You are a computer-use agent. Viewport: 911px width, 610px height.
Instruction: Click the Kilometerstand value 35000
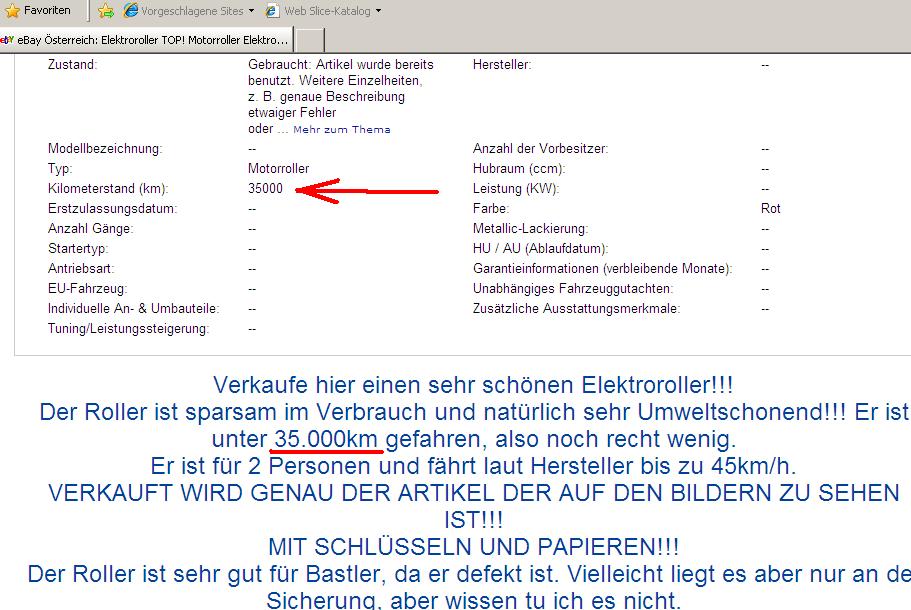tap(265, 189)
